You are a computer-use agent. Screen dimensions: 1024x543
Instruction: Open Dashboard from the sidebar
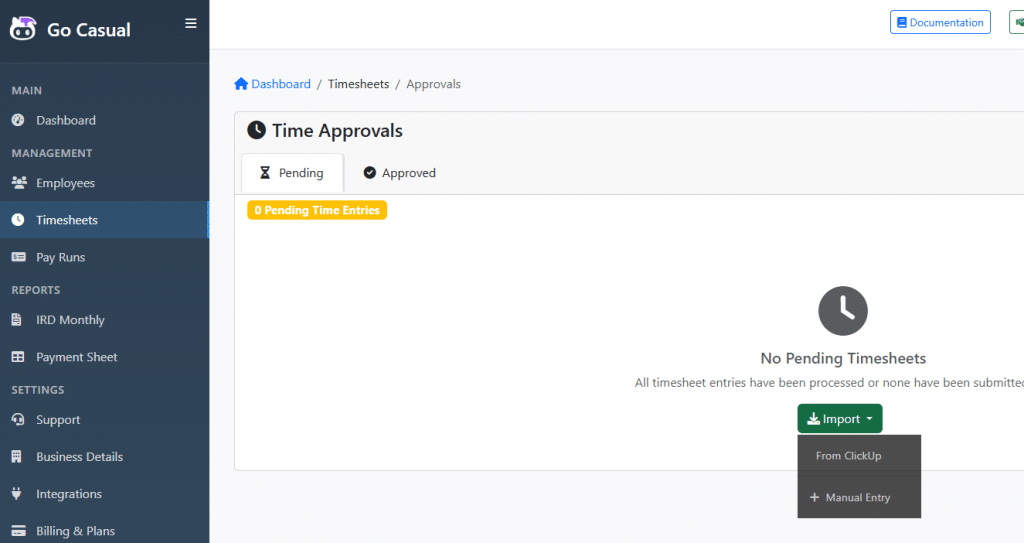click(x=66, y=120)
